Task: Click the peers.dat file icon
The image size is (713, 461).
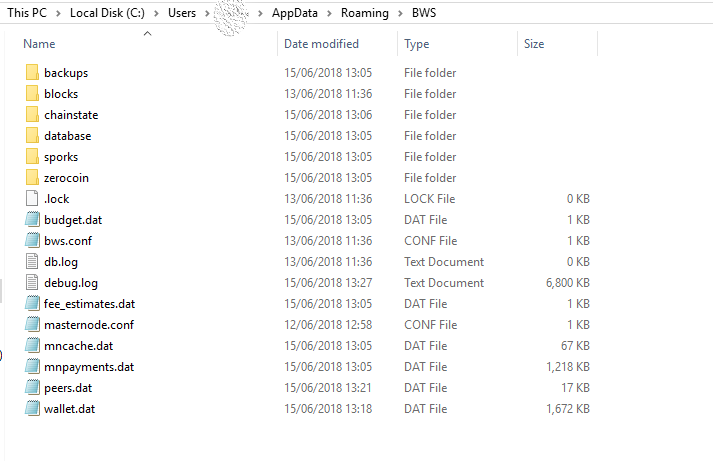Action: pos(32,387)
